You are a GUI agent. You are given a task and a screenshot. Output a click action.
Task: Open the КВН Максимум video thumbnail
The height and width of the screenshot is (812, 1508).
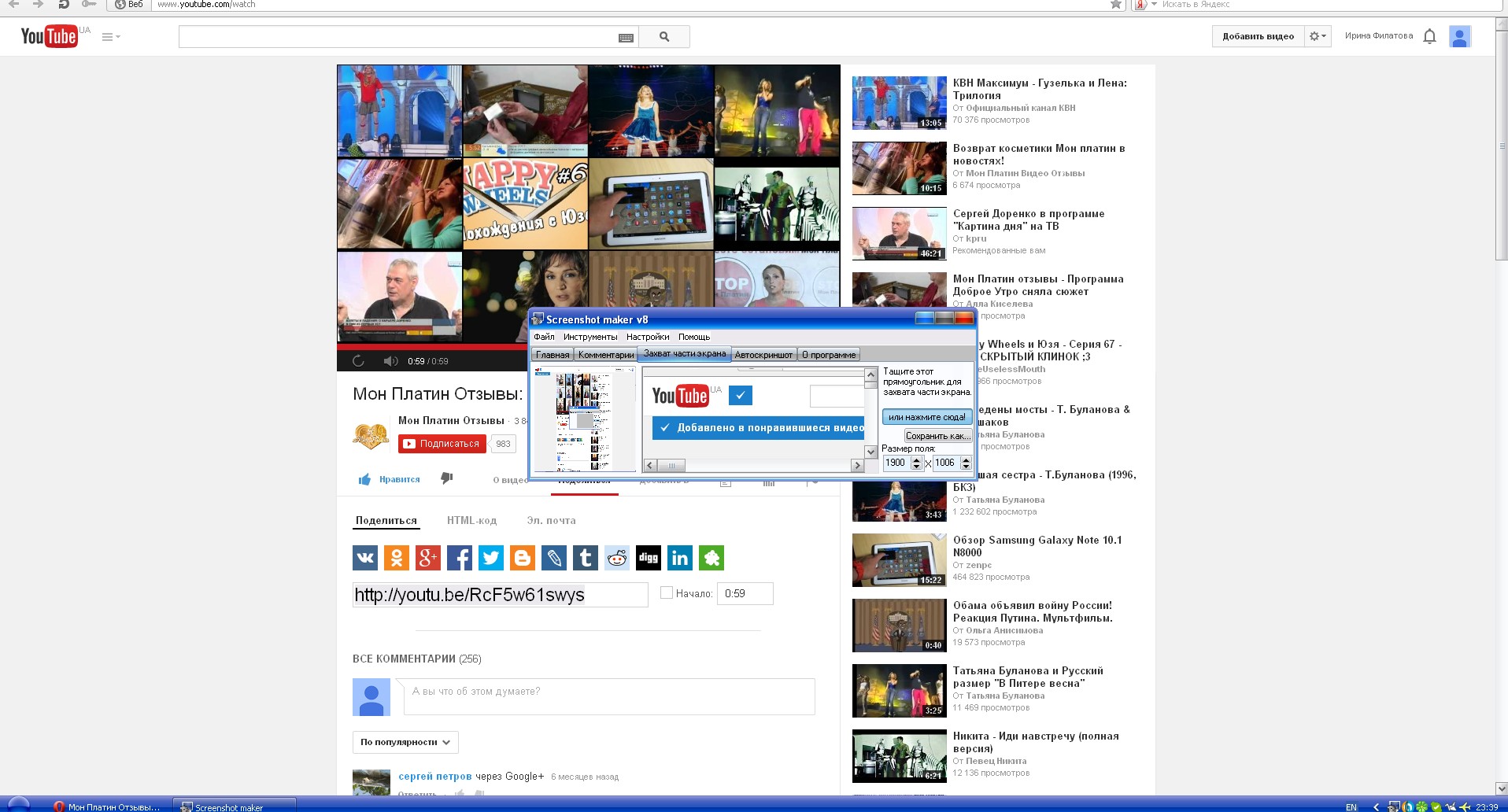tap(900, 103)
